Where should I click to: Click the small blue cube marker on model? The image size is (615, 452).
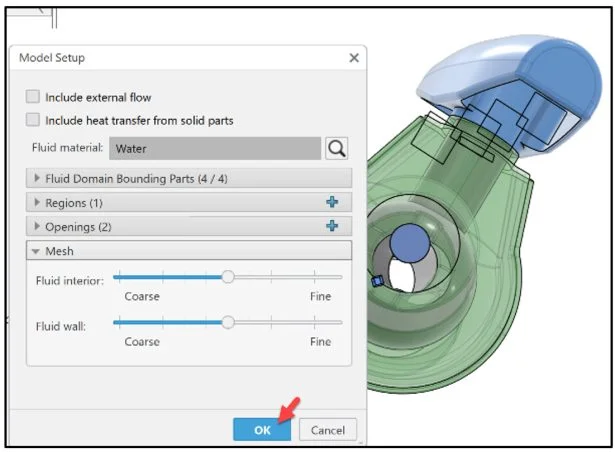pyautogui.click(x=377, y=282)
